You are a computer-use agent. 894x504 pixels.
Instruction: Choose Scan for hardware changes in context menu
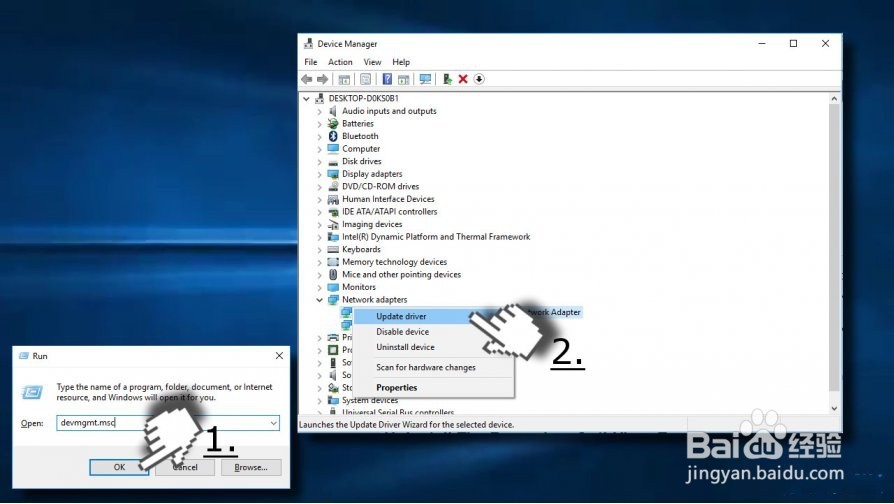coord(433,368)
